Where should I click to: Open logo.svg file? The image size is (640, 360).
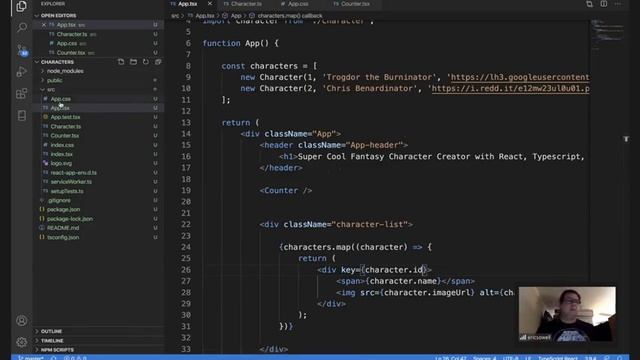coord(61,163)
